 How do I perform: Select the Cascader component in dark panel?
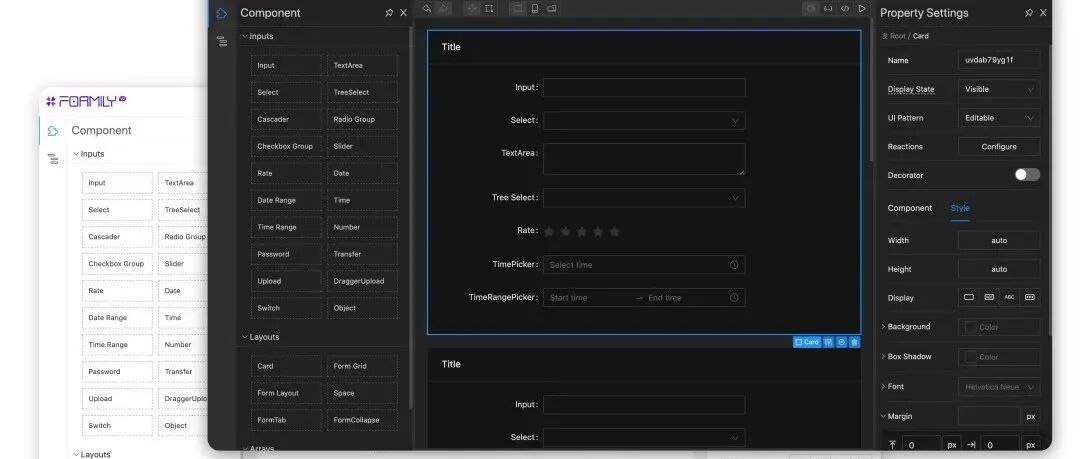(x=287, y=119)
